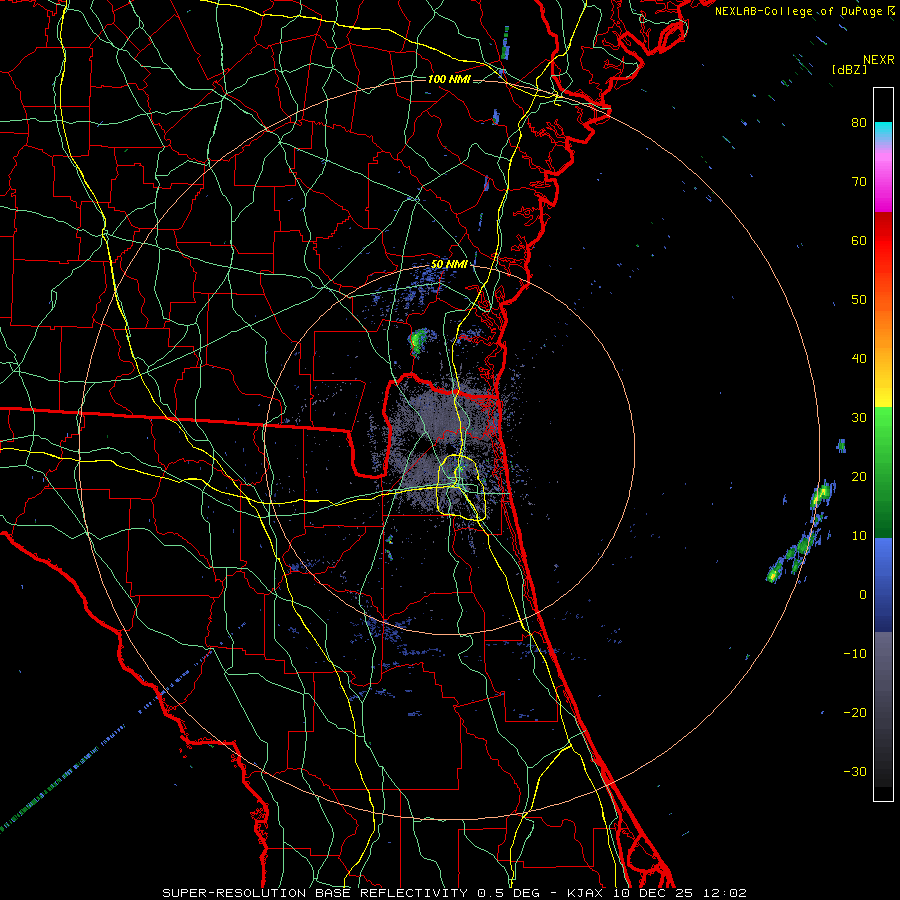Pick the cyan segment of the color bar
The image size is (900, 900).
(x=883, y=132)
